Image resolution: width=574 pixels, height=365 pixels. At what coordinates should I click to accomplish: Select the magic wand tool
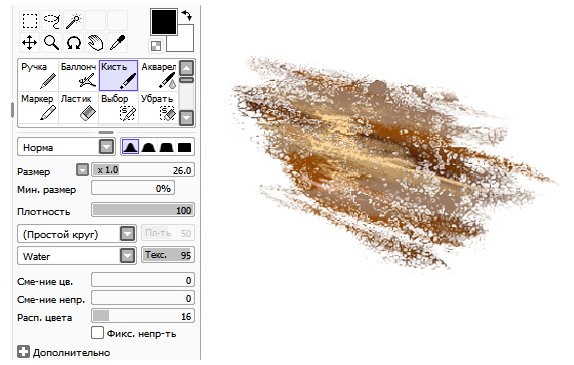[x=74, y=21]
